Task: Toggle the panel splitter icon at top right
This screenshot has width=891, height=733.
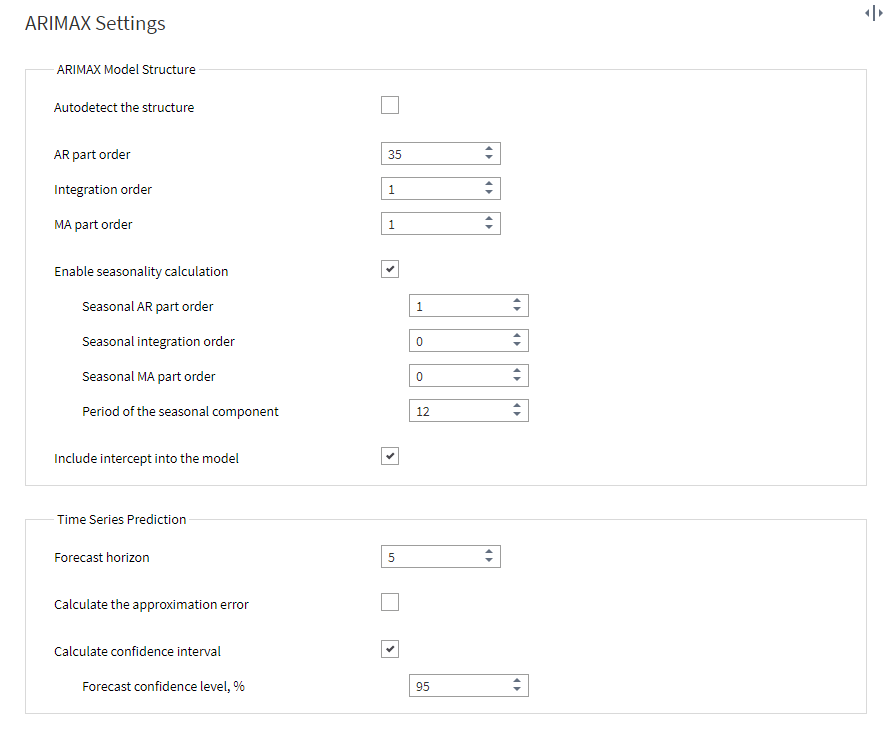Action: tap(873, 13)
